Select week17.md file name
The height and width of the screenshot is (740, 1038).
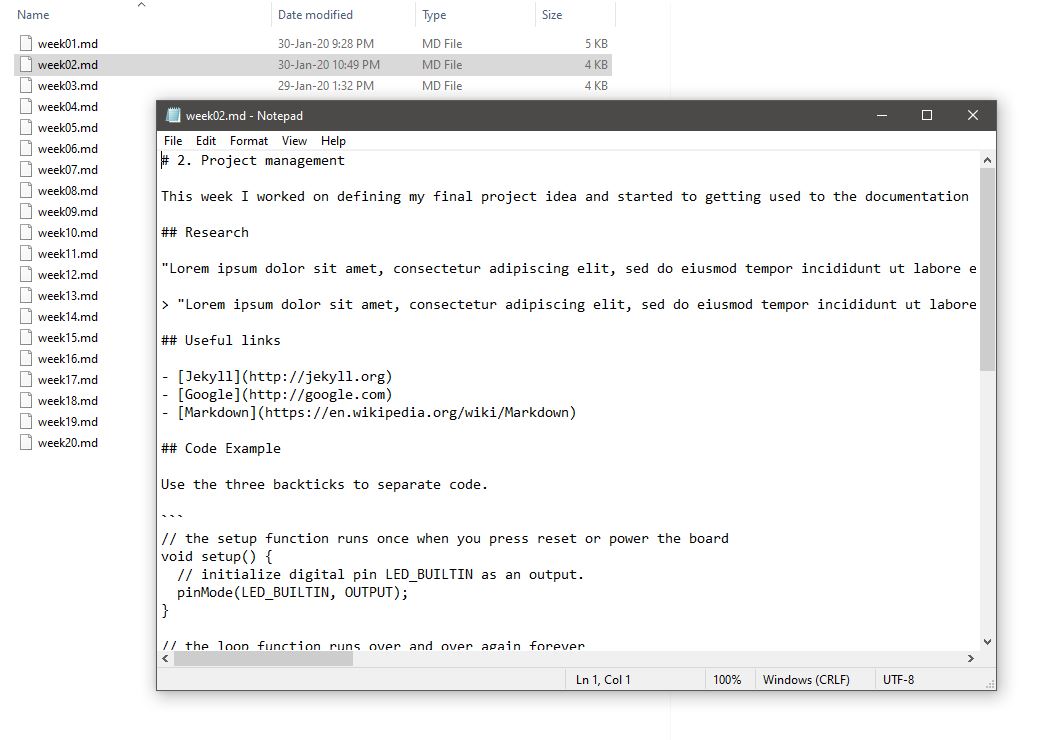68,380
